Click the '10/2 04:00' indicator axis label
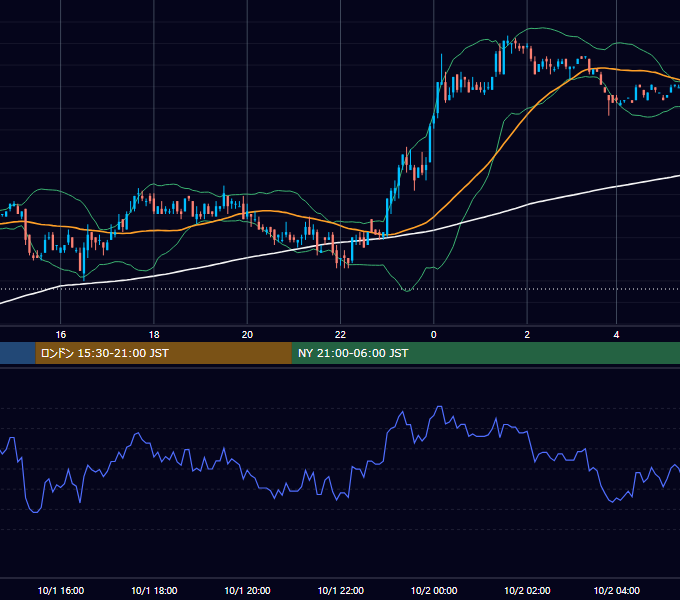Viewport: 680px width, 600px height. point(616,590)
